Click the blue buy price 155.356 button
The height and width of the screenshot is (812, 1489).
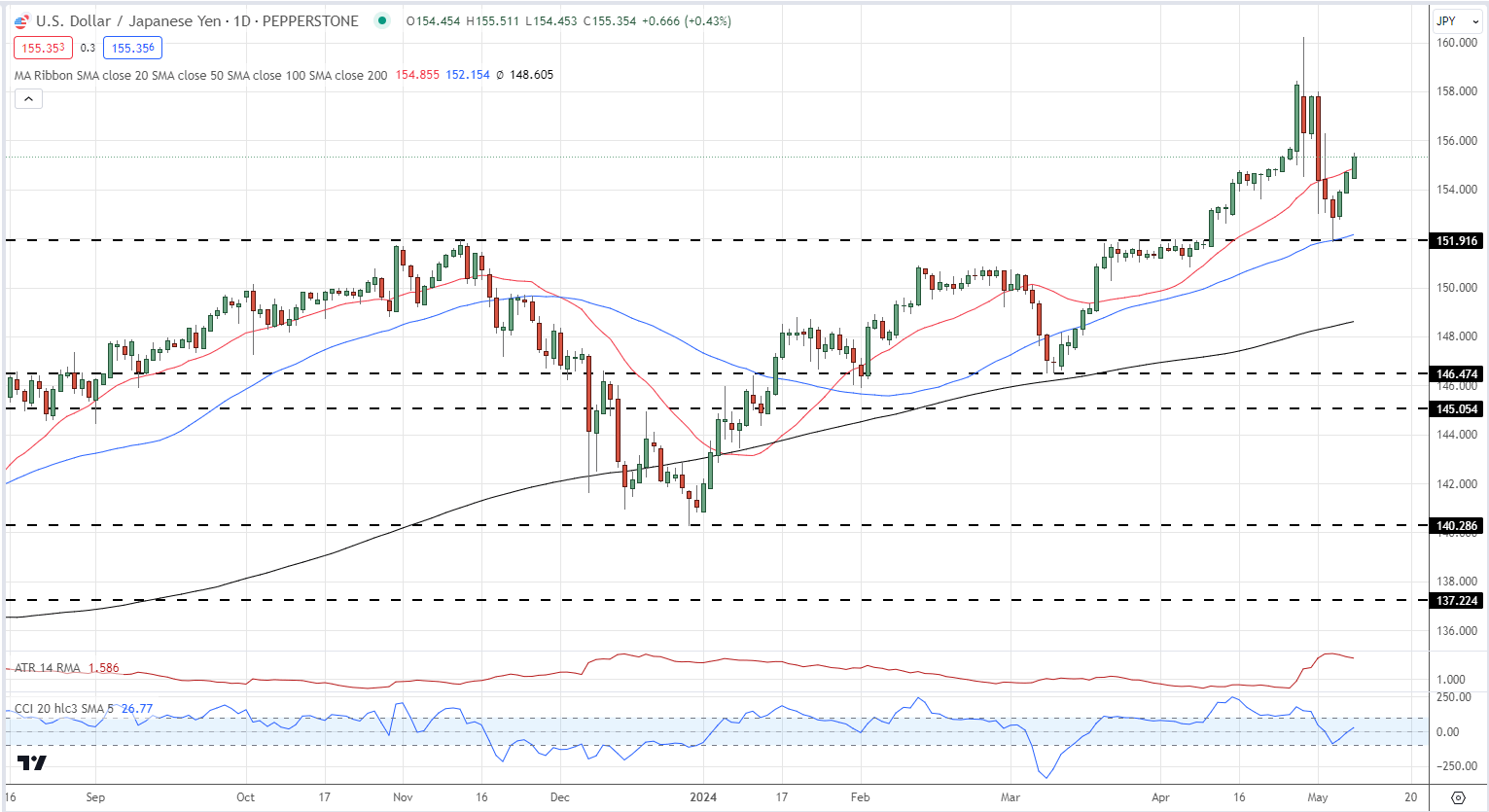[132, 48]
